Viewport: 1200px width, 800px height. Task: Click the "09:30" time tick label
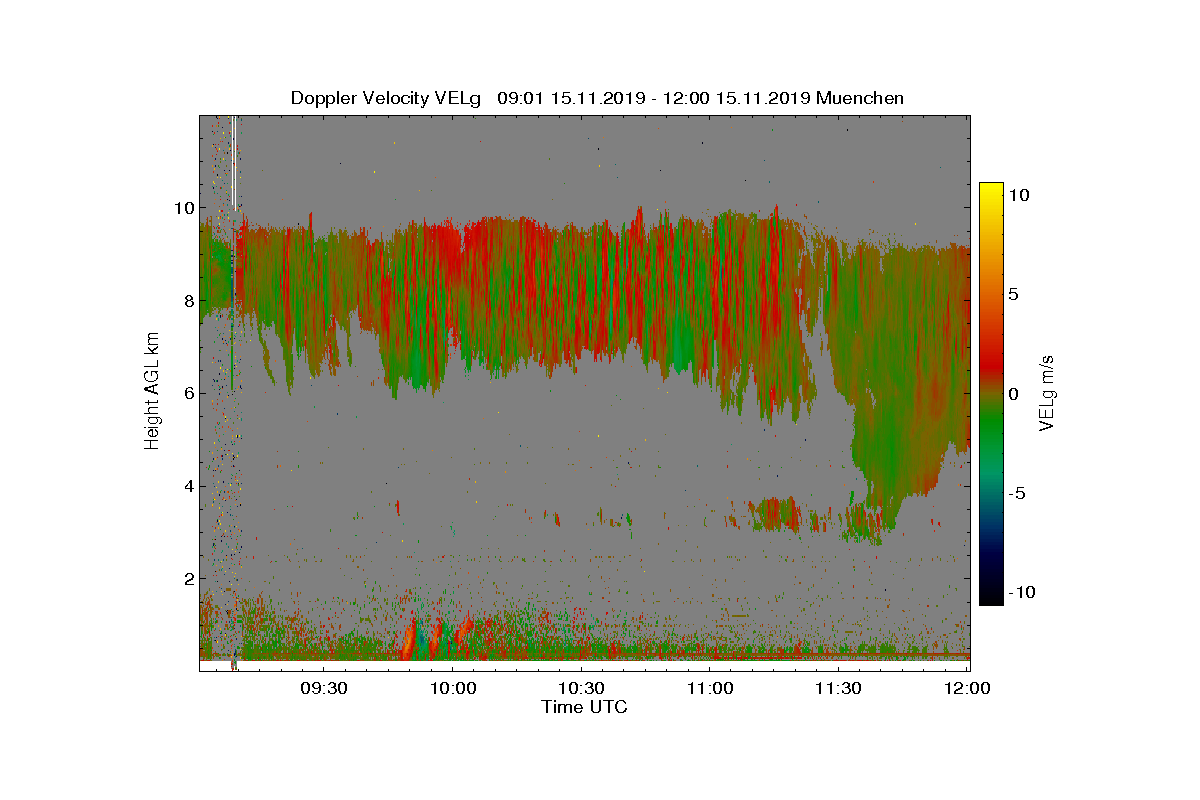point(324,688)
